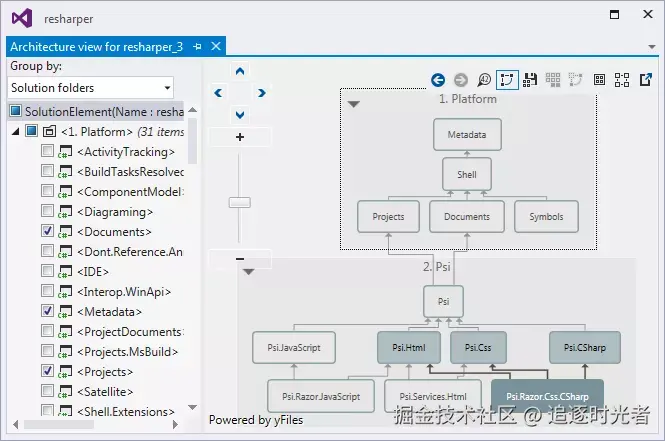Screen dimensions: 665x441
Task: Click the project icon next to Diagraming
Action: pyautogui.click(x=65, y=211)
